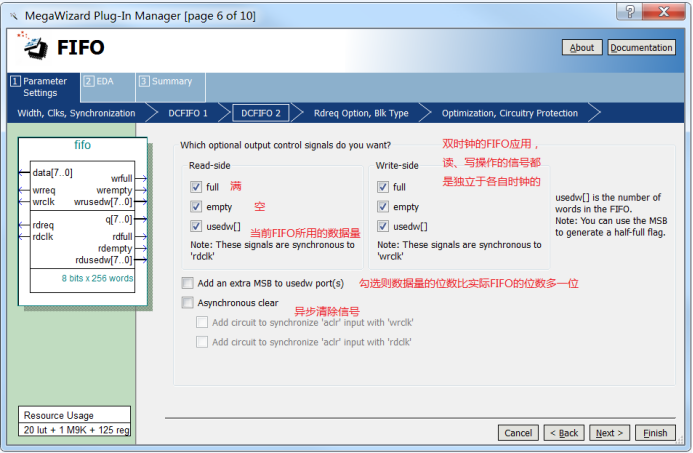Open the Documentation button
This screenshot has width=693, height=453.
(641, 48)
